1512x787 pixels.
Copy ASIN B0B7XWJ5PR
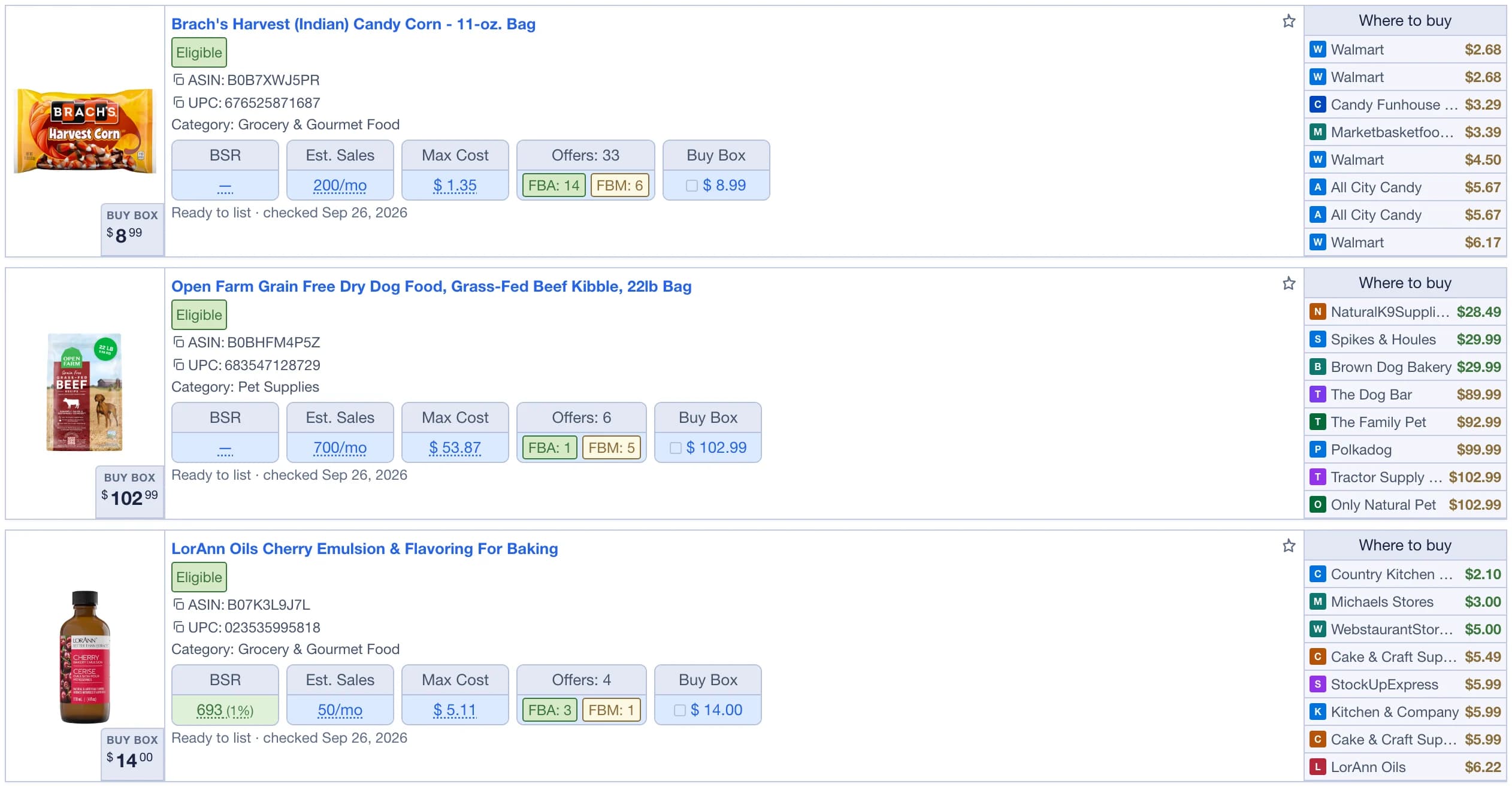click(179, 80)
